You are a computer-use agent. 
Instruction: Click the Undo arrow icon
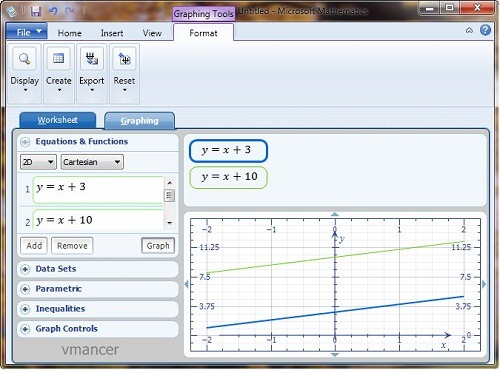pos(53,11)
